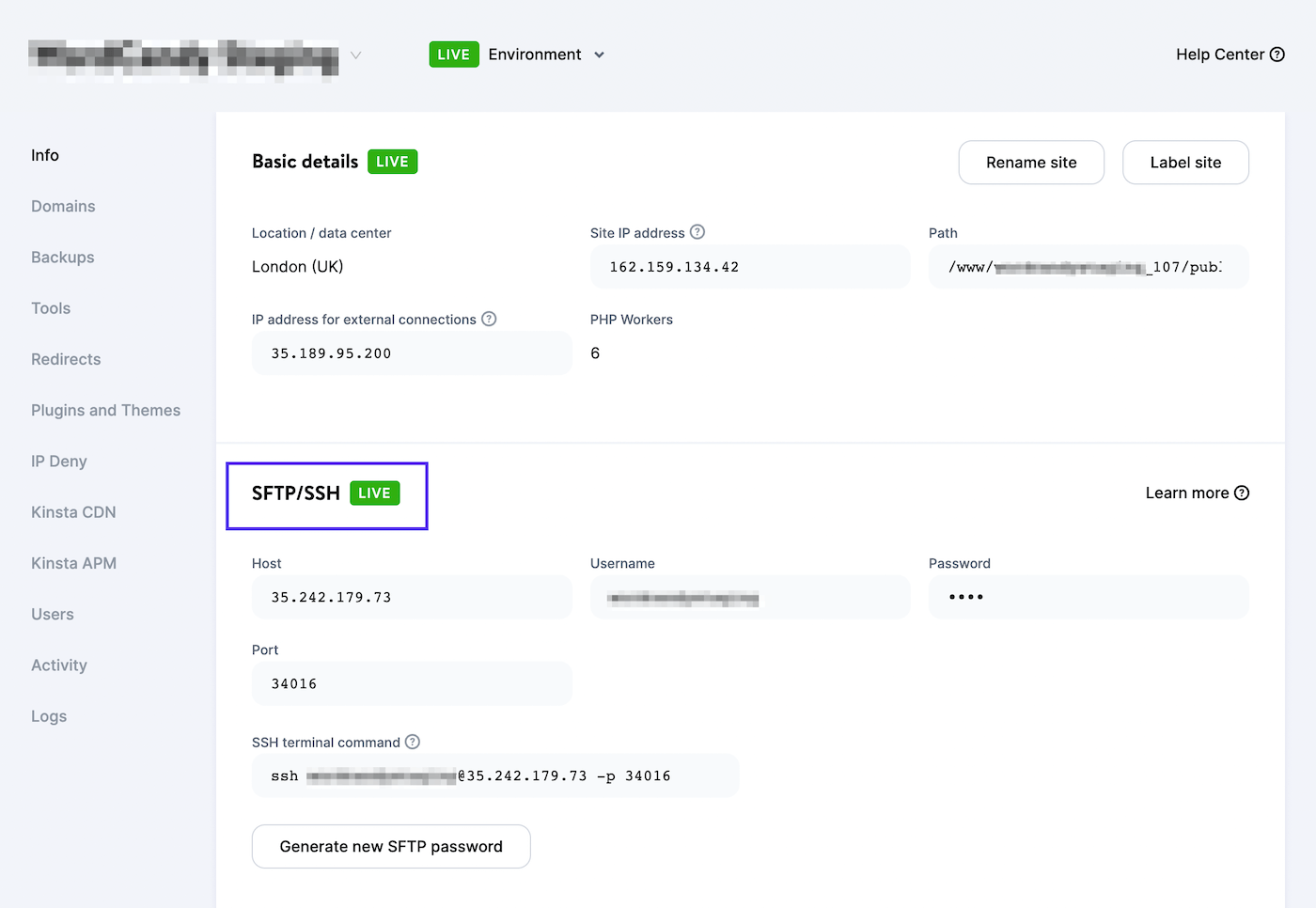Open the IP Deny section
This screenshot has height=908, width=1316.
[x=58, y=461]
